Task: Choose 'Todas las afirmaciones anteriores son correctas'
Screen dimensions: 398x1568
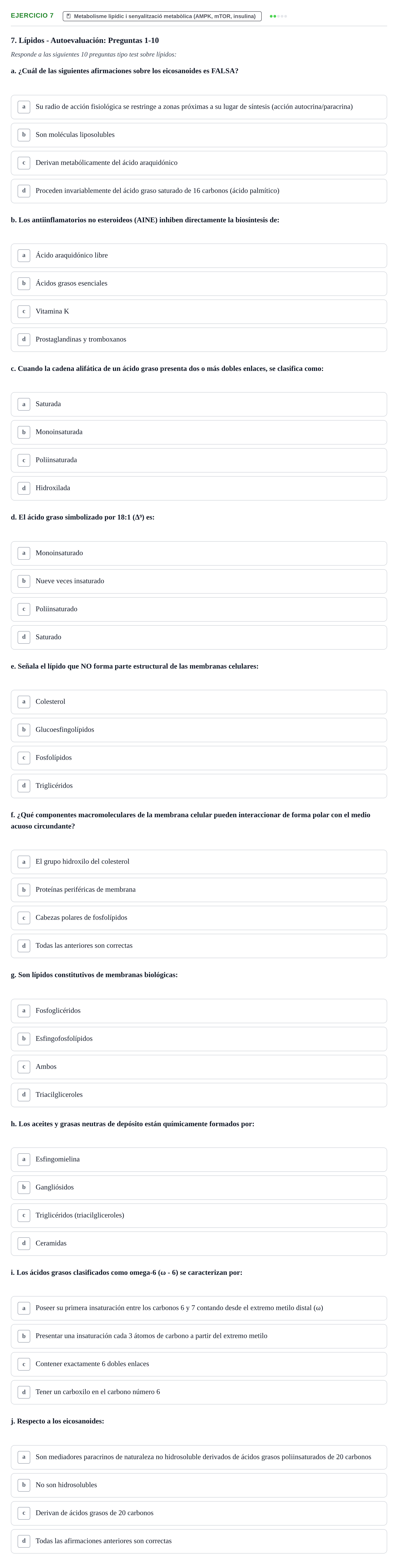Action: tap(199, 1541)
